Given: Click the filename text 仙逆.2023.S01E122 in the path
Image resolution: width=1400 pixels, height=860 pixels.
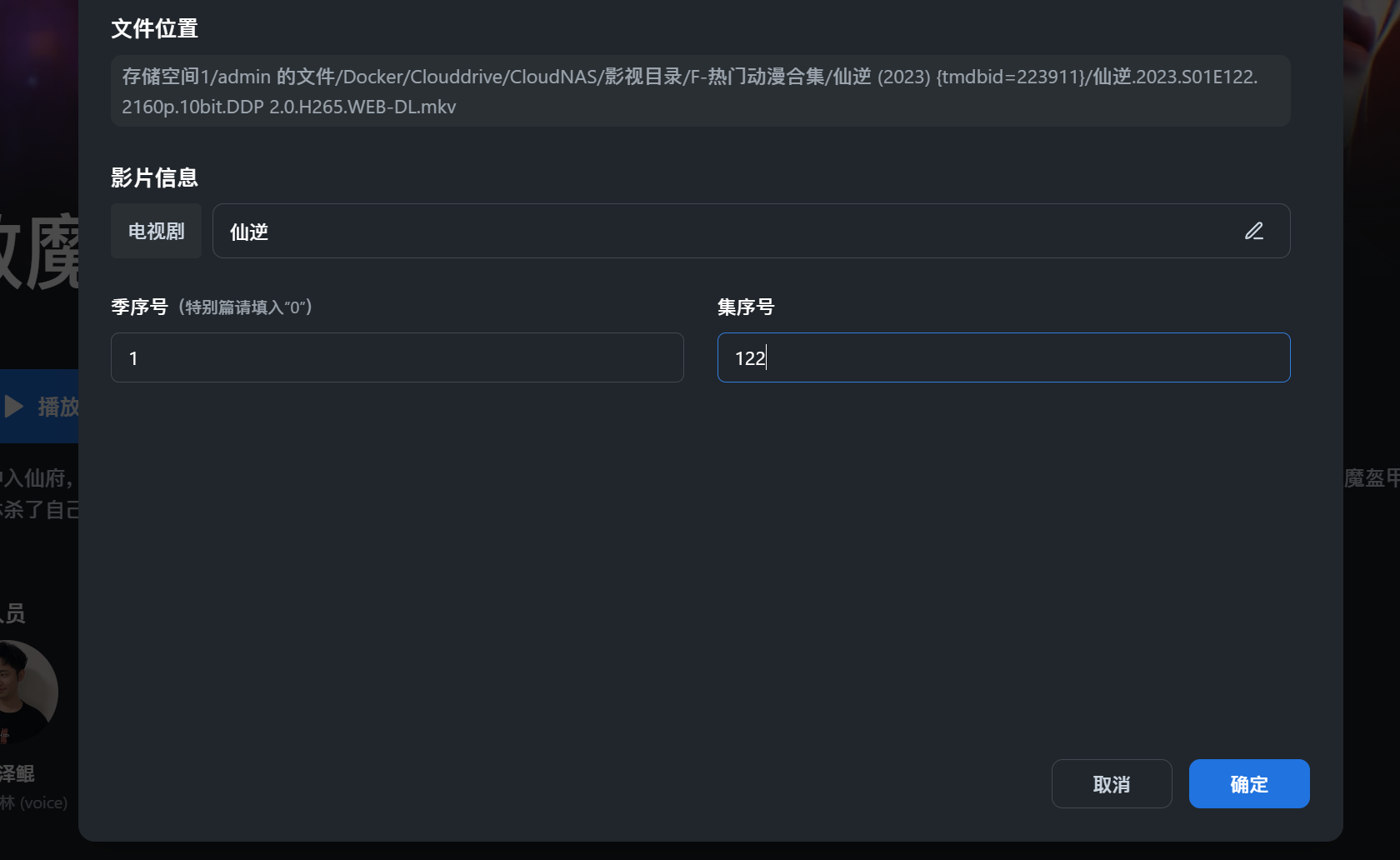Looking at the screenshot, I should 1167,76.
